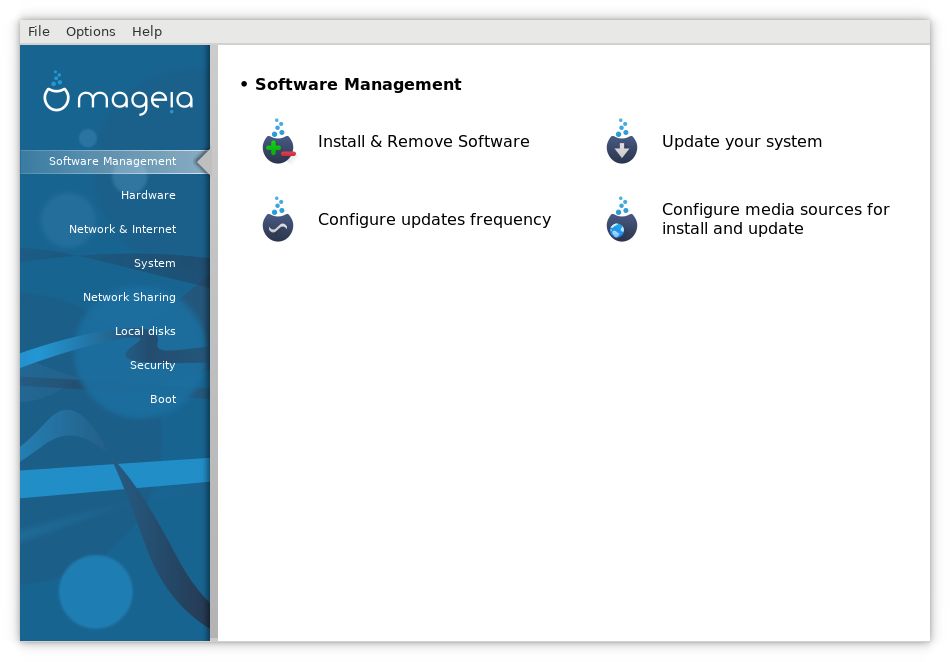The width and height of the screenshot is (950, 662).
Task: Open the Help menu
Action: point(147,31)
